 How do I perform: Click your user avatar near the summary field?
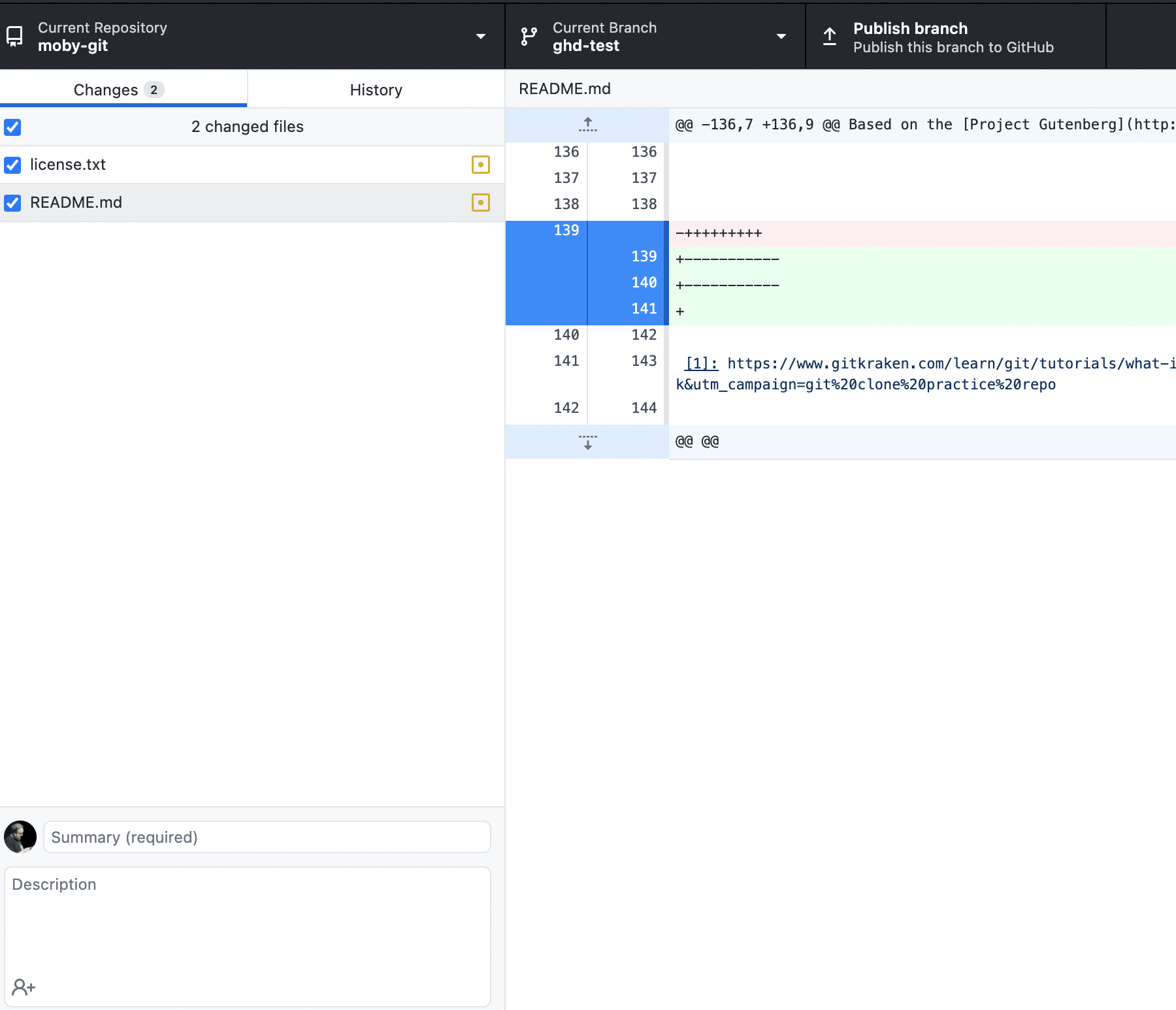coord(21,837)
